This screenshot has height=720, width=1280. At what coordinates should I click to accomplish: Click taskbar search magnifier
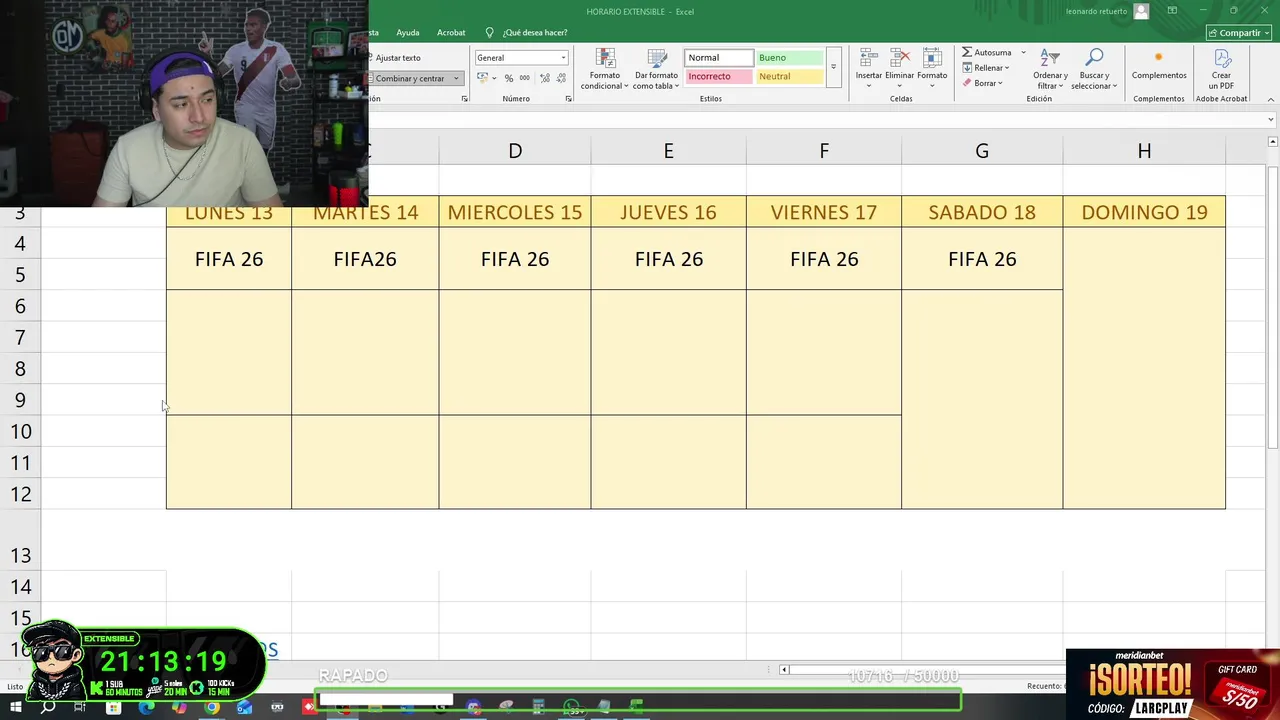48,707
